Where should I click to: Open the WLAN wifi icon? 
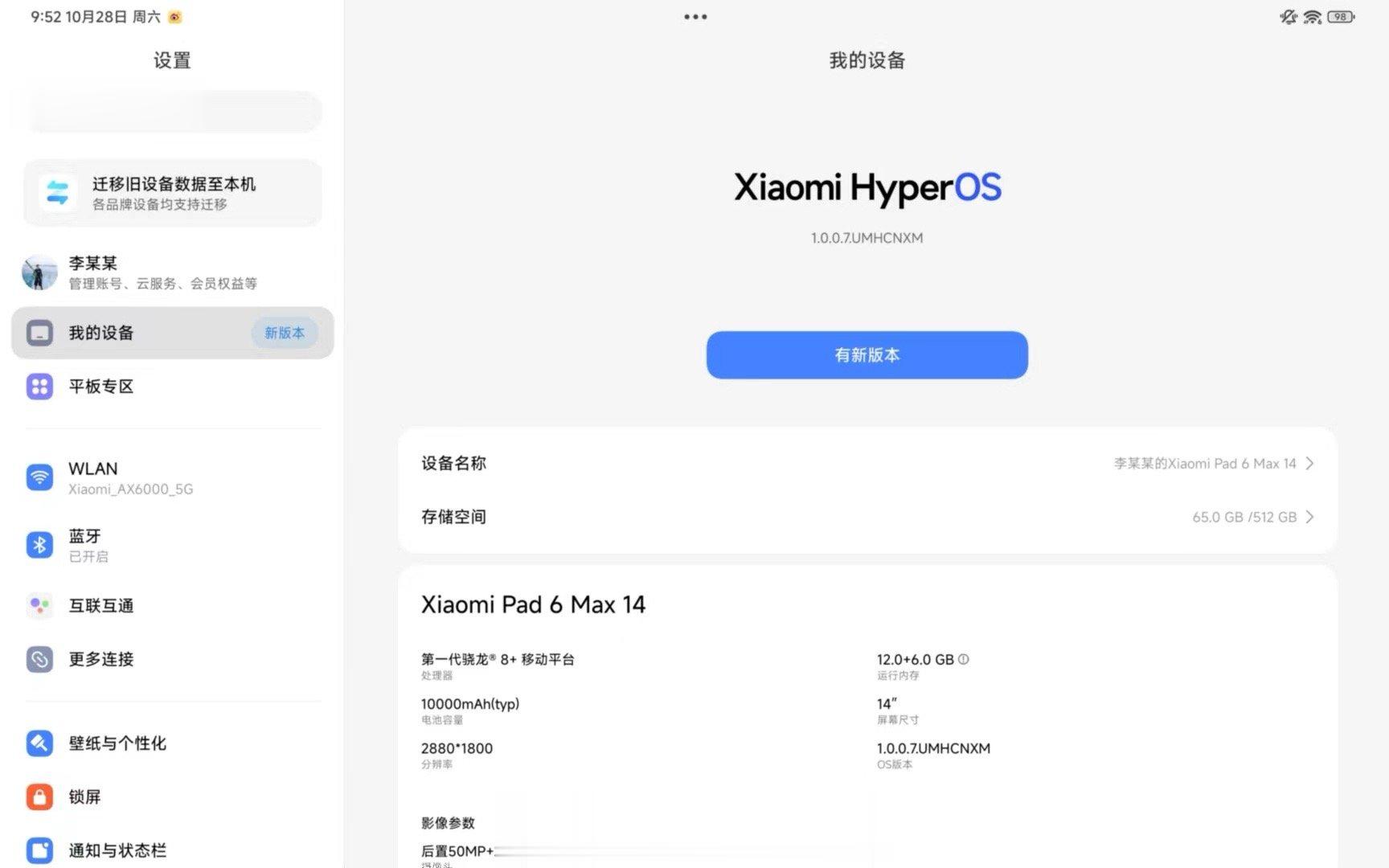pyautogui.click(x=39, y=477)
